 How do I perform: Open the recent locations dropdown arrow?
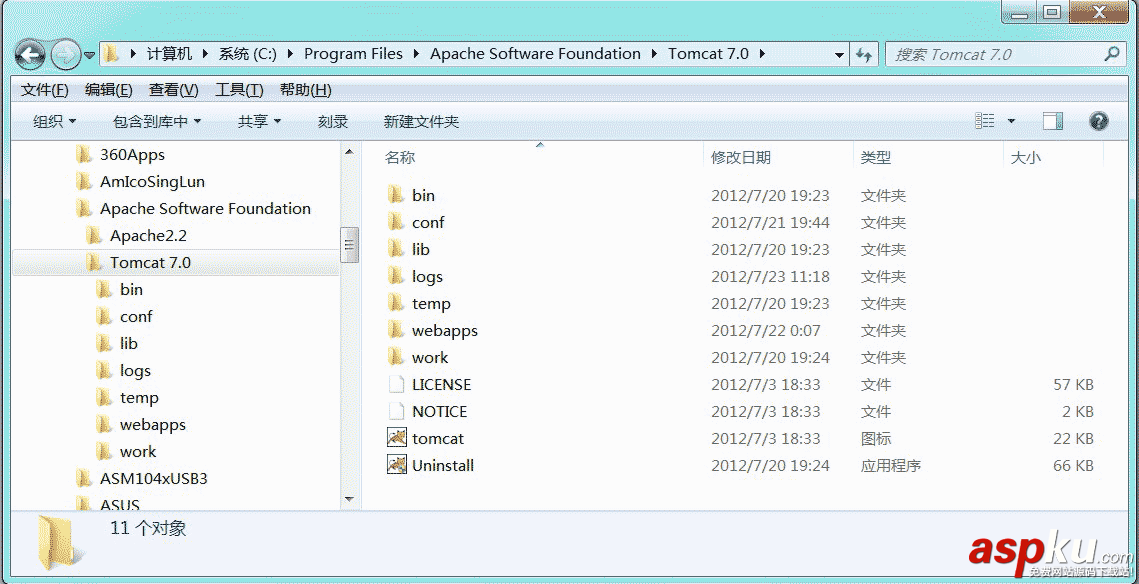(89, 54)
